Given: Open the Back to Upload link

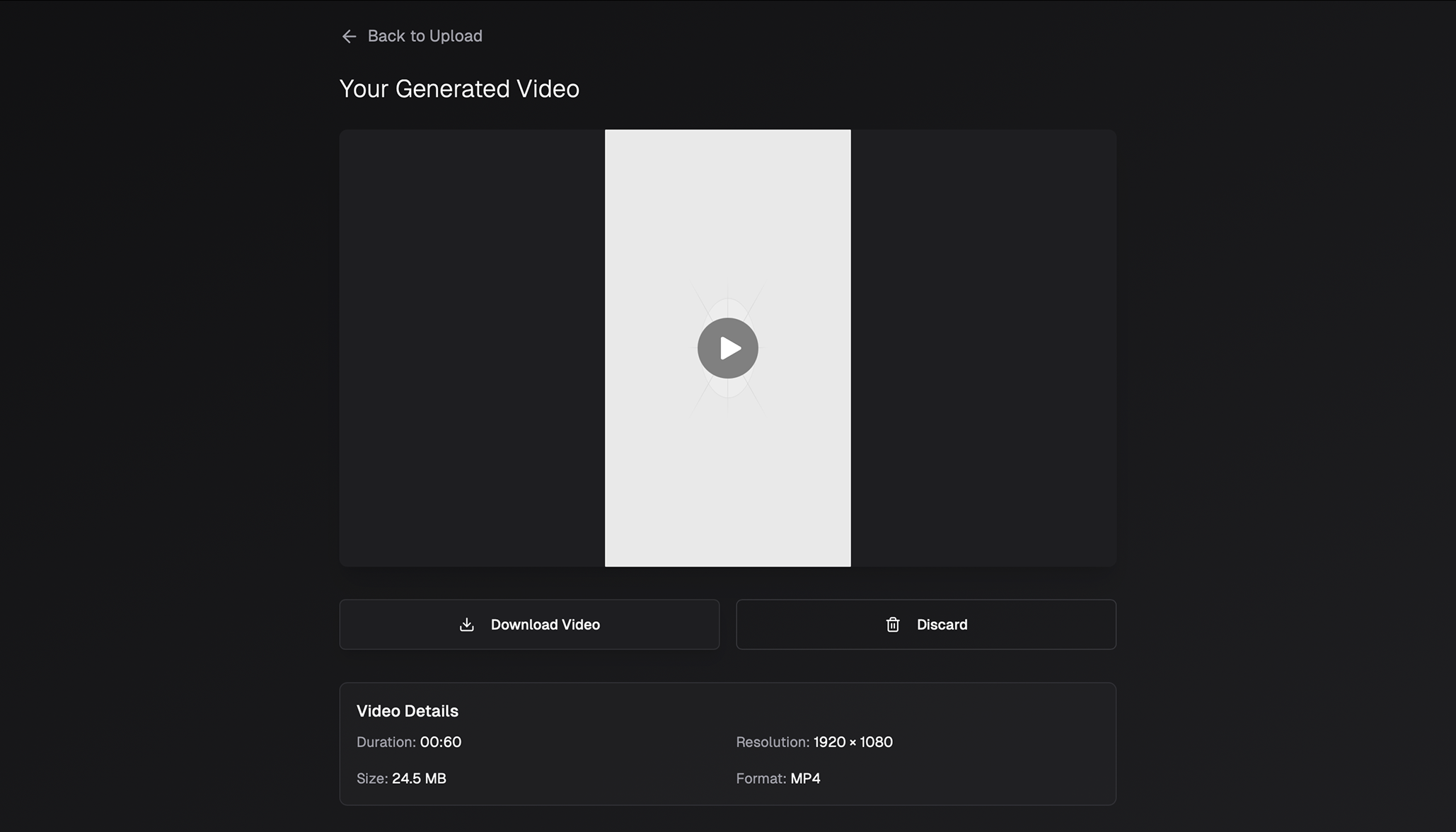Looking at the screenshot, I should pyautogui.click(x=424, y=36).
